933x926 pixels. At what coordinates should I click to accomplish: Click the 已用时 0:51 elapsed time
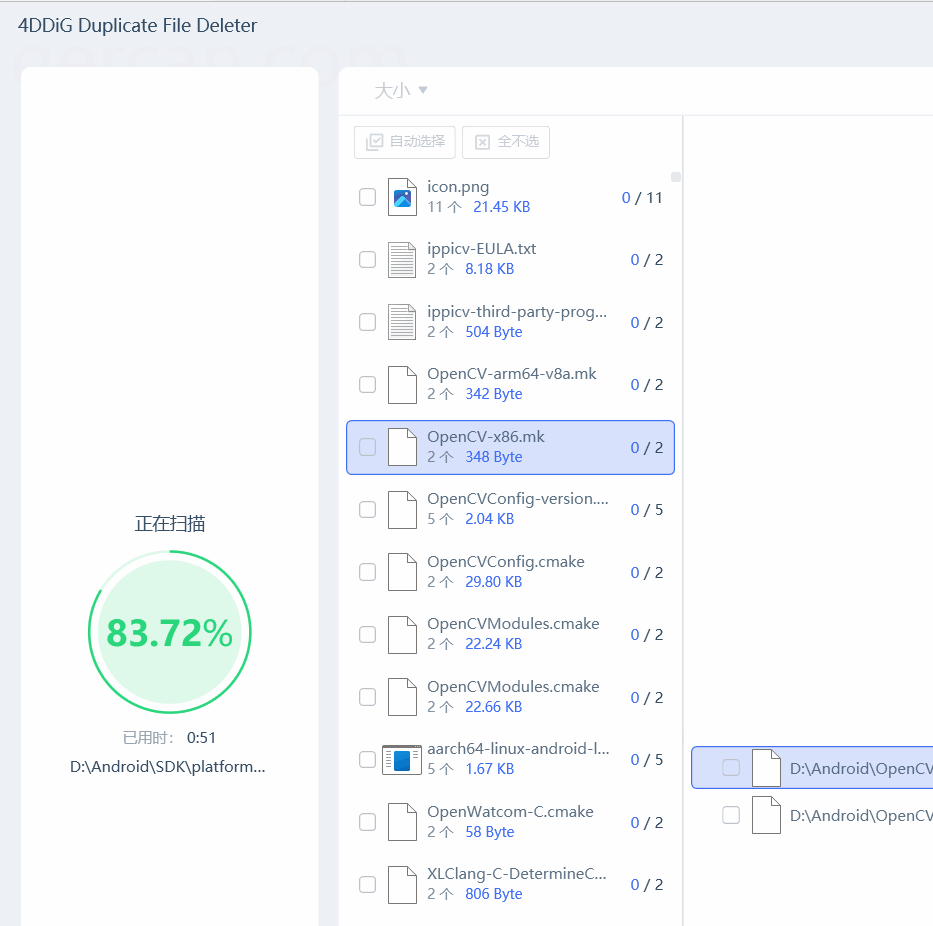click(170, 738)
